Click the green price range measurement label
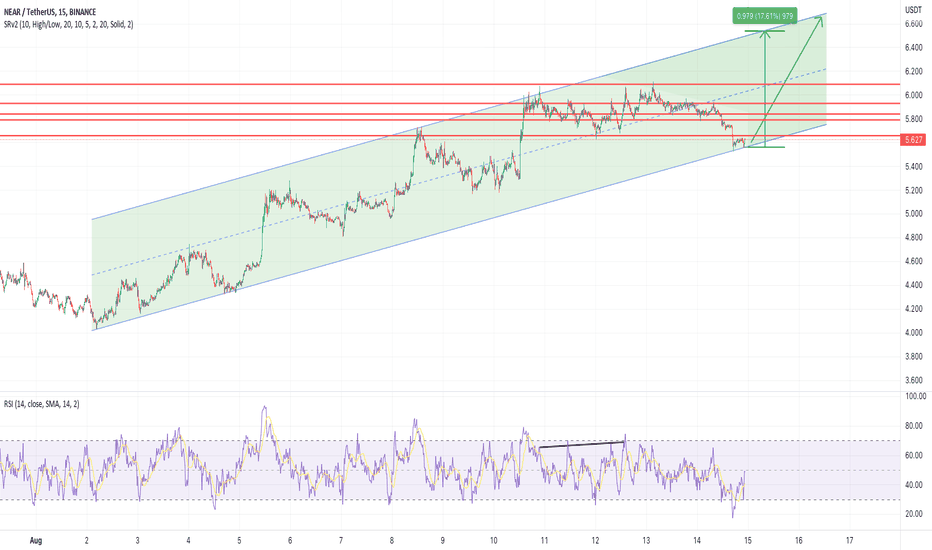 pyautogui.click(x=779, y=14)
